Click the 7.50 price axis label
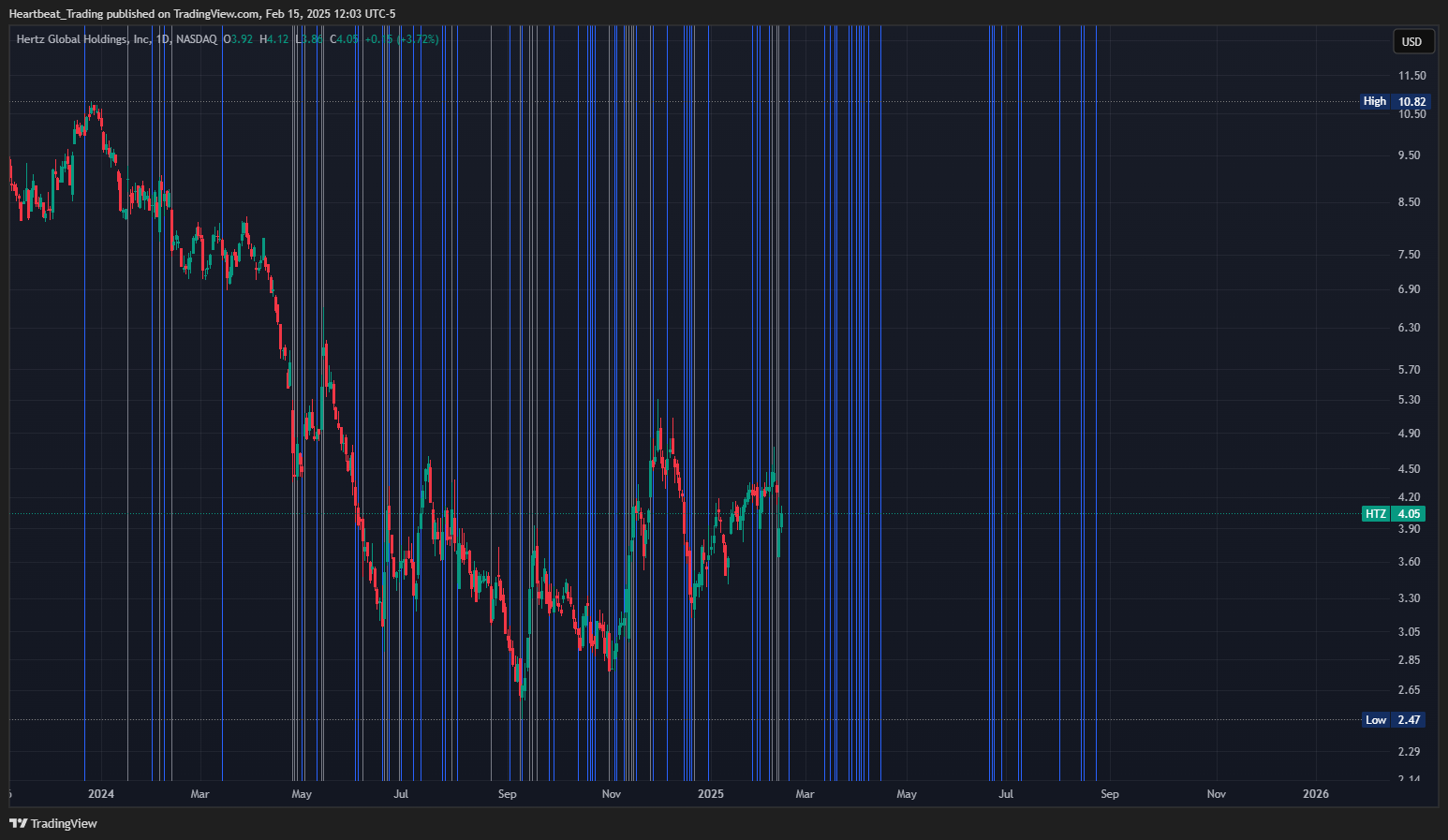 pyautogui.click(x=1409, y=255)
